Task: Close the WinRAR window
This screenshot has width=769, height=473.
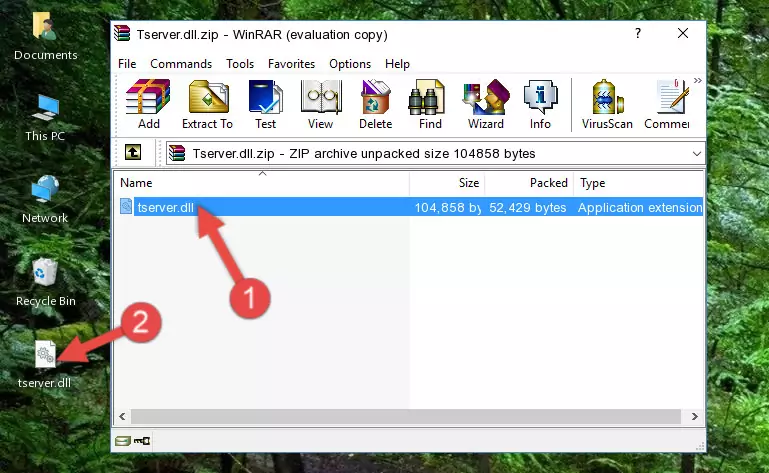Action: pos(683,33)
